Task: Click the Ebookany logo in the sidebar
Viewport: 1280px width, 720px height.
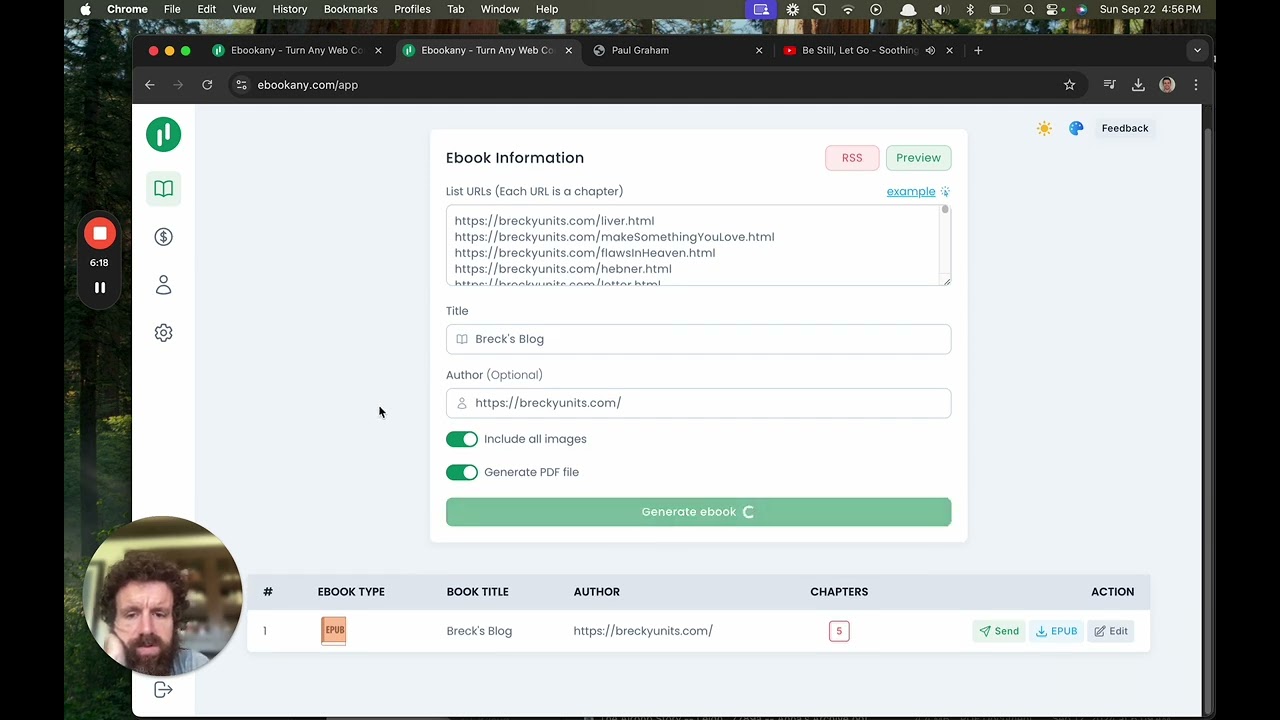Action: point(163,134)
